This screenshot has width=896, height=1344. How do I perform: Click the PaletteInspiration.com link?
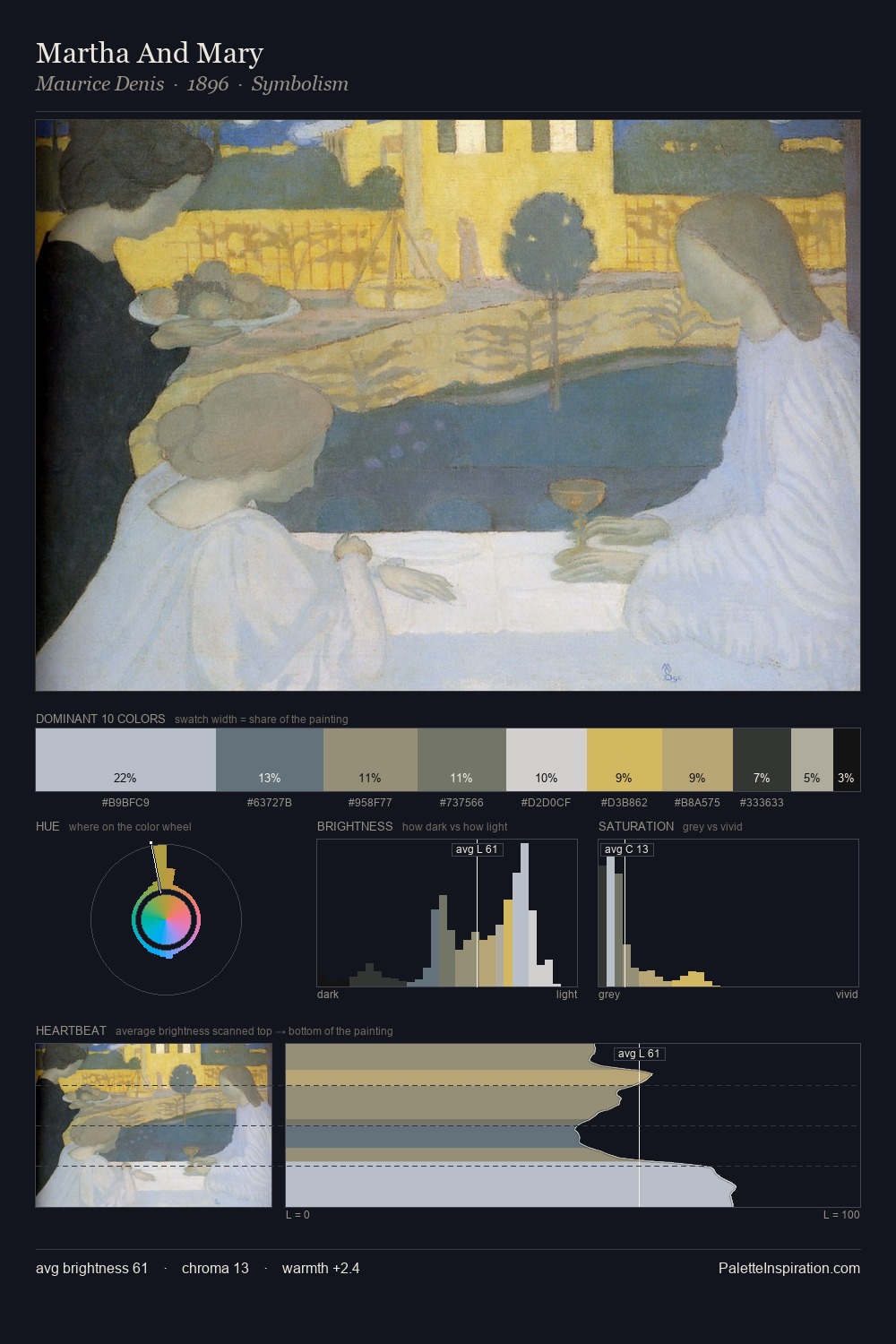(789, 1268)
